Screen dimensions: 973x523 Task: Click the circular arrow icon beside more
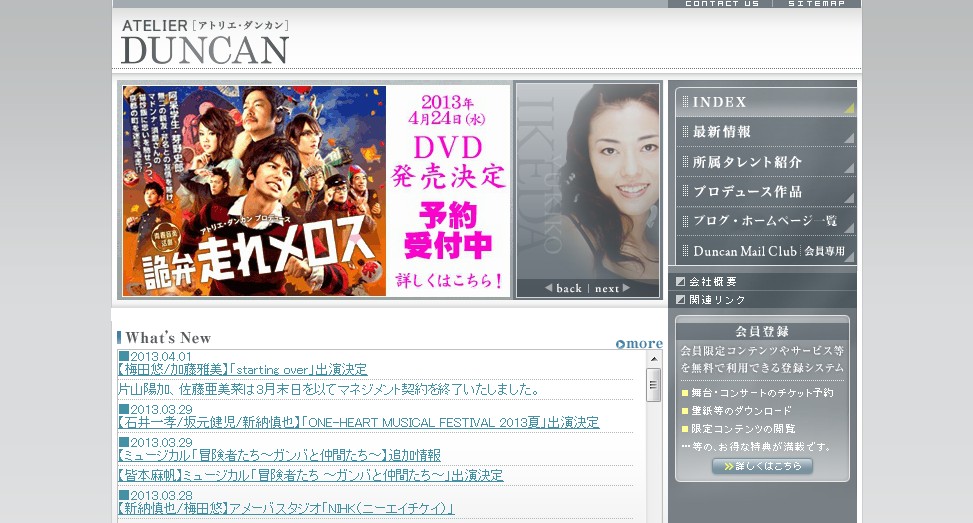pyautogui.click(x=620, y=344)
